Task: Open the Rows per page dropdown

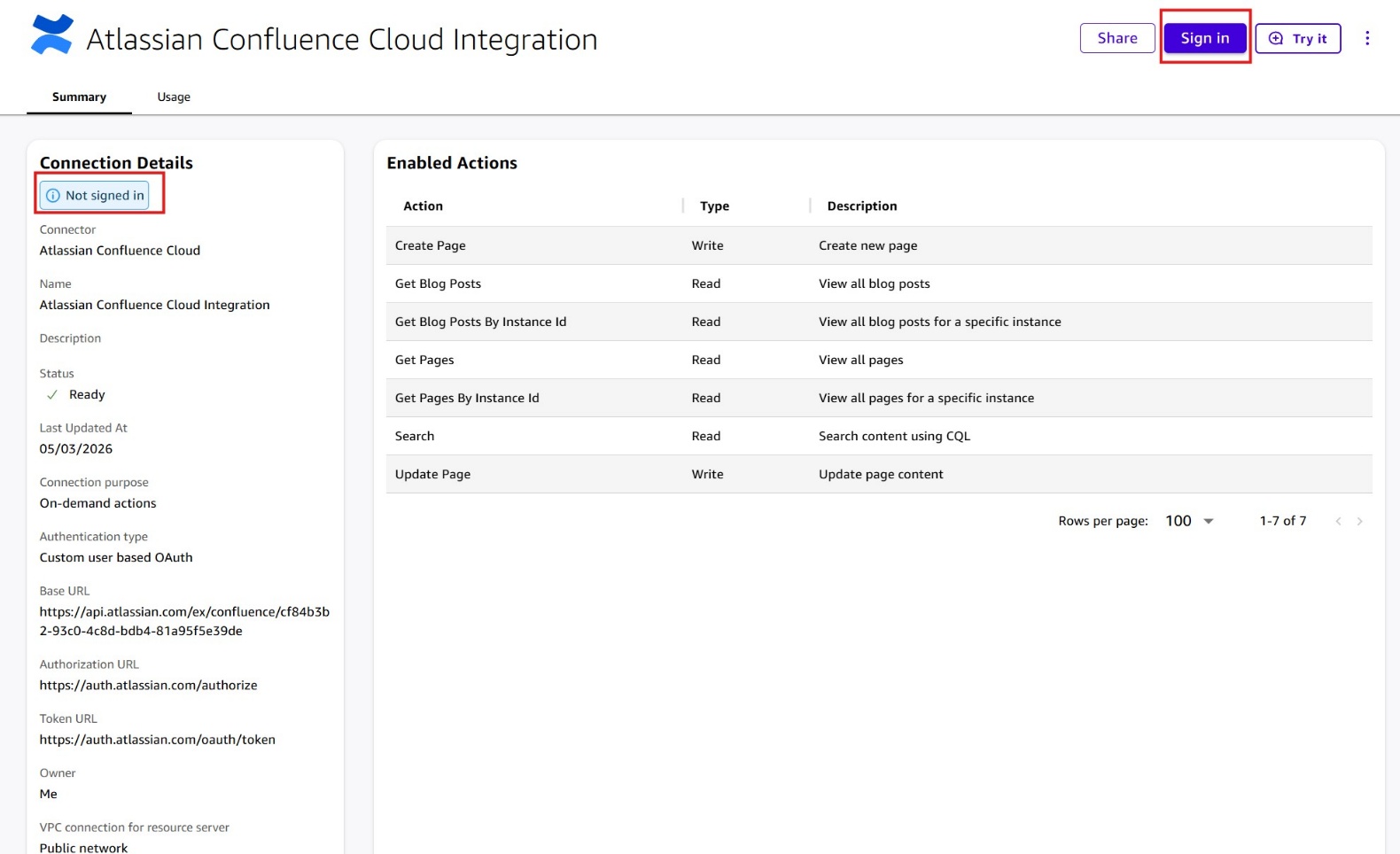Action: 1189,521
